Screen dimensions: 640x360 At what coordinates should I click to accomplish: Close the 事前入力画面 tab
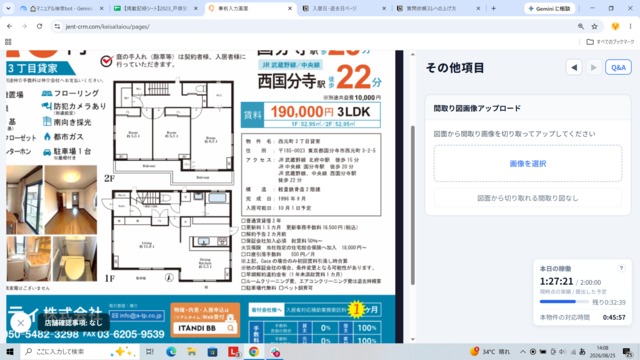pyautogui.click(x=290, y=8)
